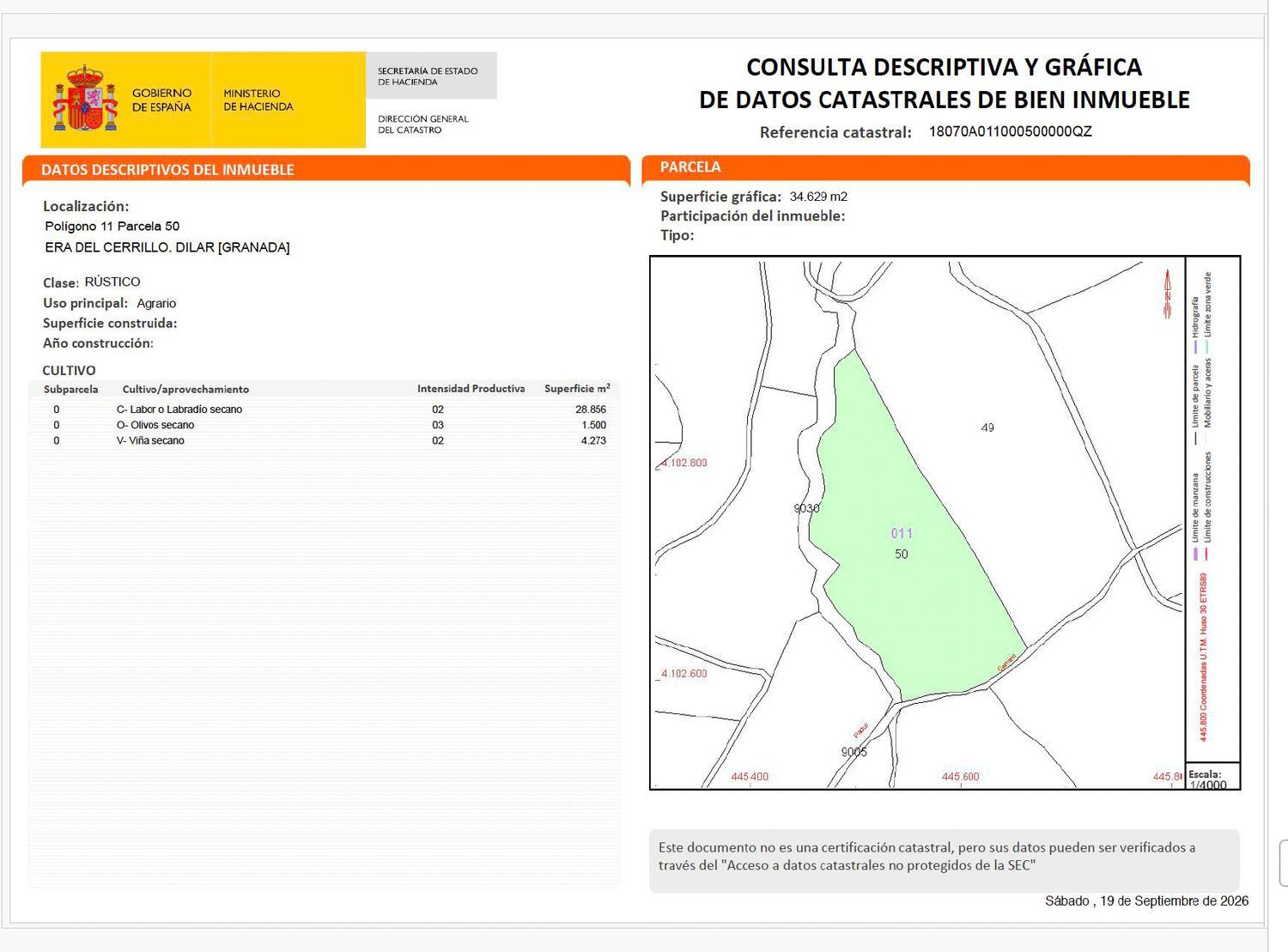Click the 'Camino' road label on map

click(1006, 663)
